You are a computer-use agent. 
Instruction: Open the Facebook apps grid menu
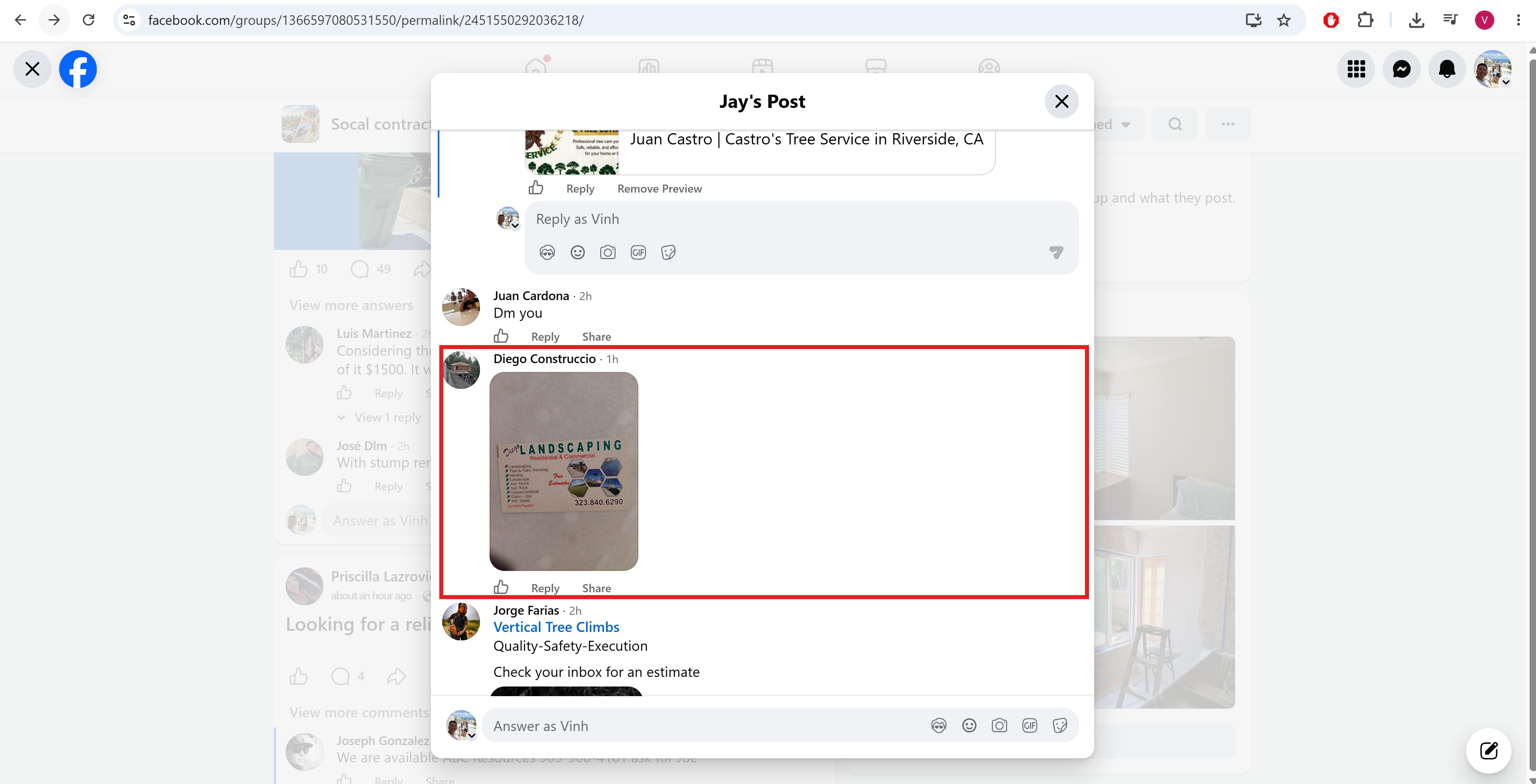click(1357, 69)
